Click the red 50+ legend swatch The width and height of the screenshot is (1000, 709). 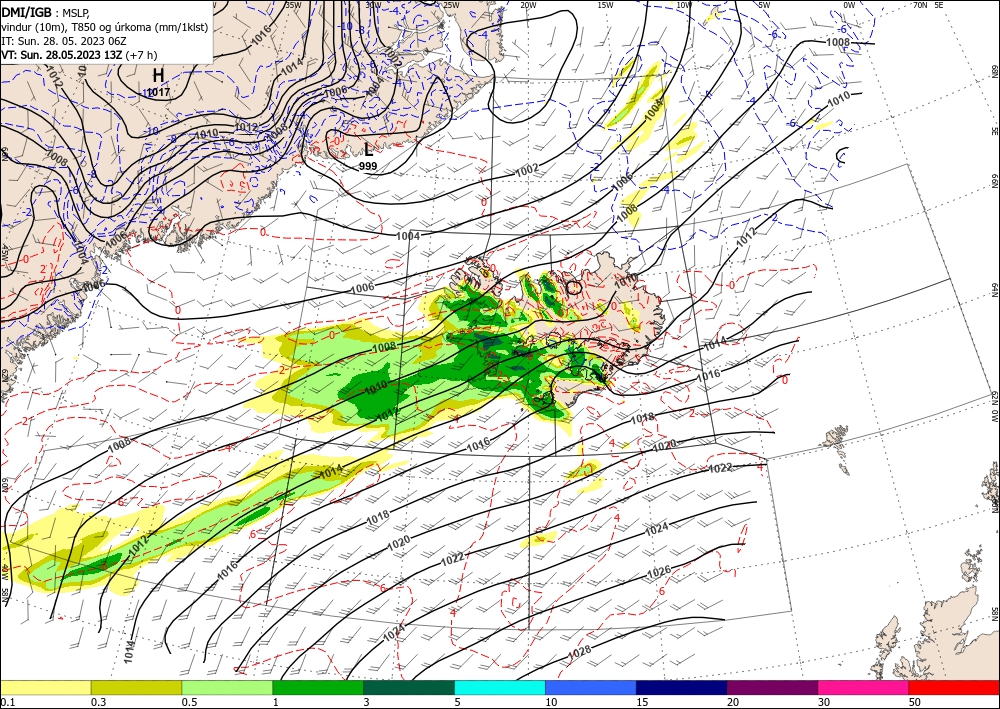click(x=954, y=687)
